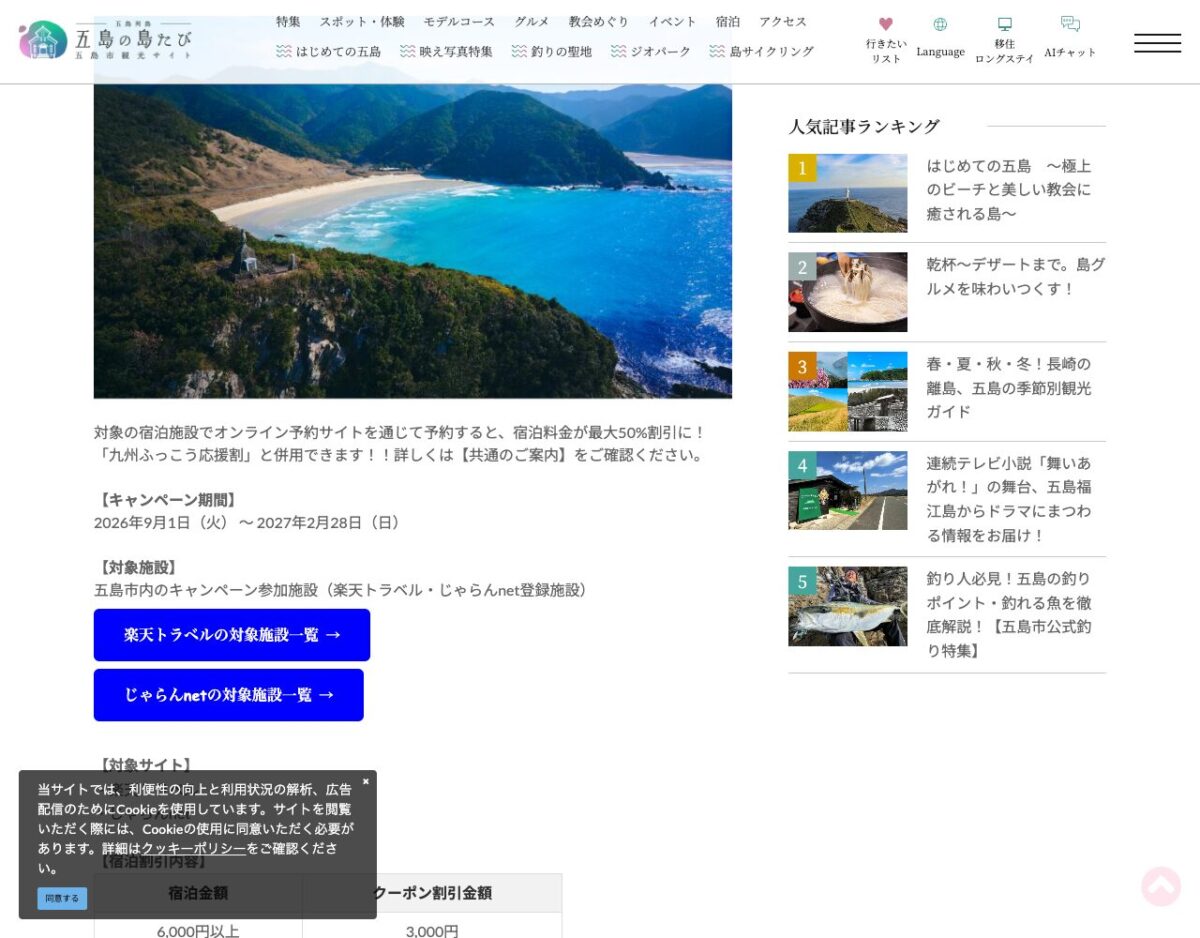Viewport: 1200px width, 938px height.
Task: Open the 釣りの聖地 link
Action: tap(551, 51)
